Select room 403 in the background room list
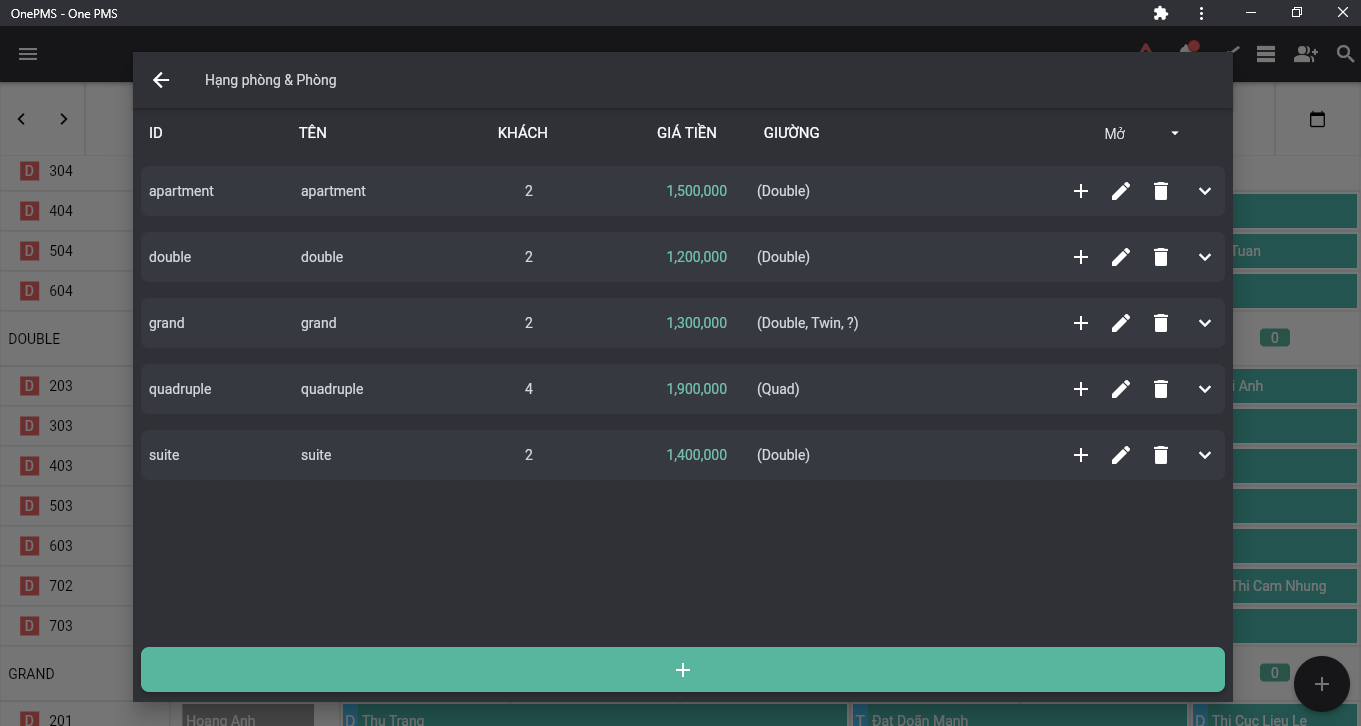 click(66, 466)
